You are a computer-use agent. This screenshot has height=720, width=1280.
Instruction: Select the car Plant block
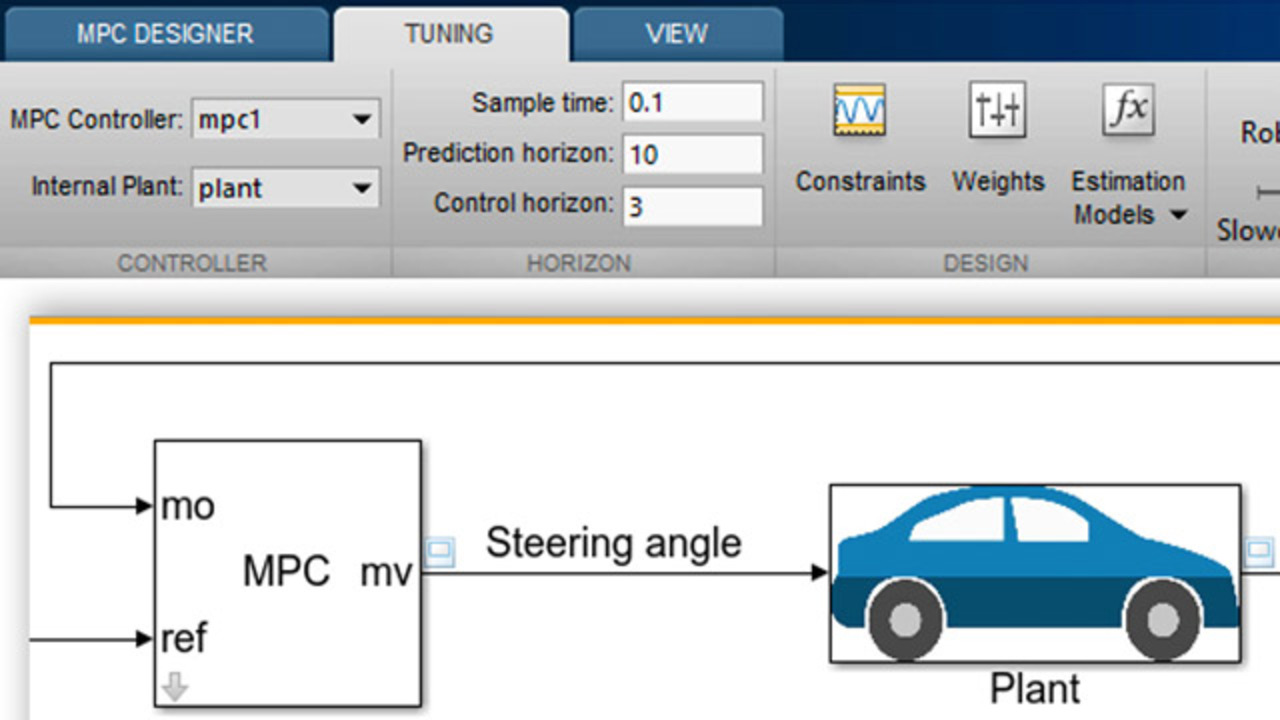[x=1035, y=573]
